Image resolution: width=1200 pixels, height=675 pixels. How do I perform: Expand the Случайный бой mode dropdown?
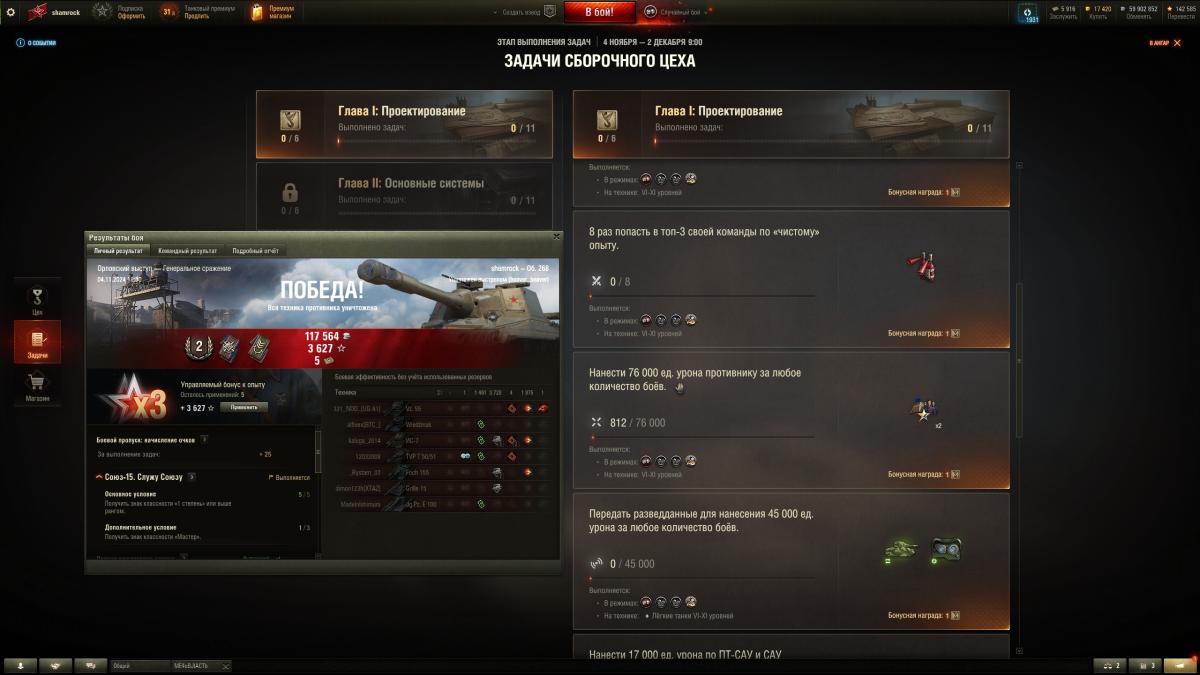coord(678,12)
